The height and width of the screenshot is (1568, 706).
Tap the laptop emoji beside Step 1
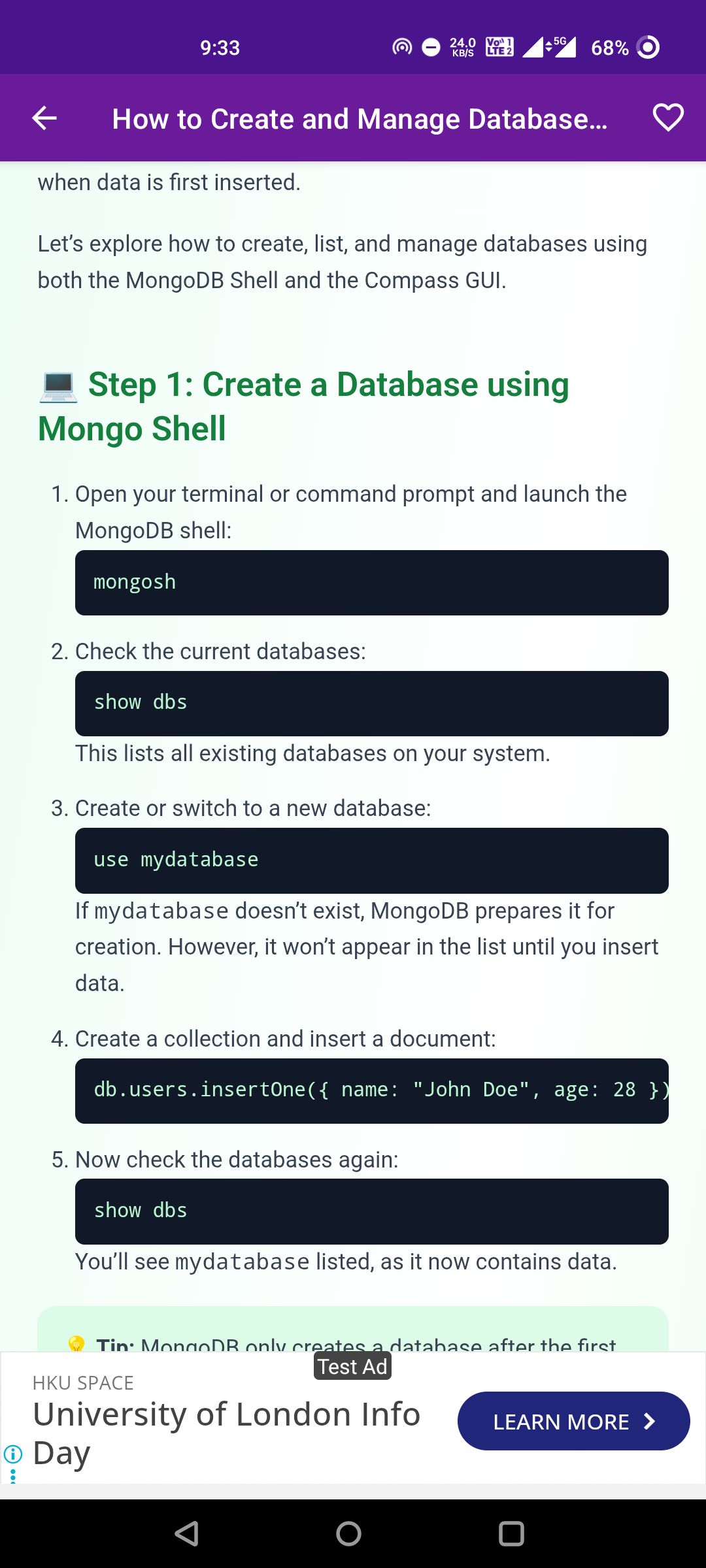click(x=58, y=385)
